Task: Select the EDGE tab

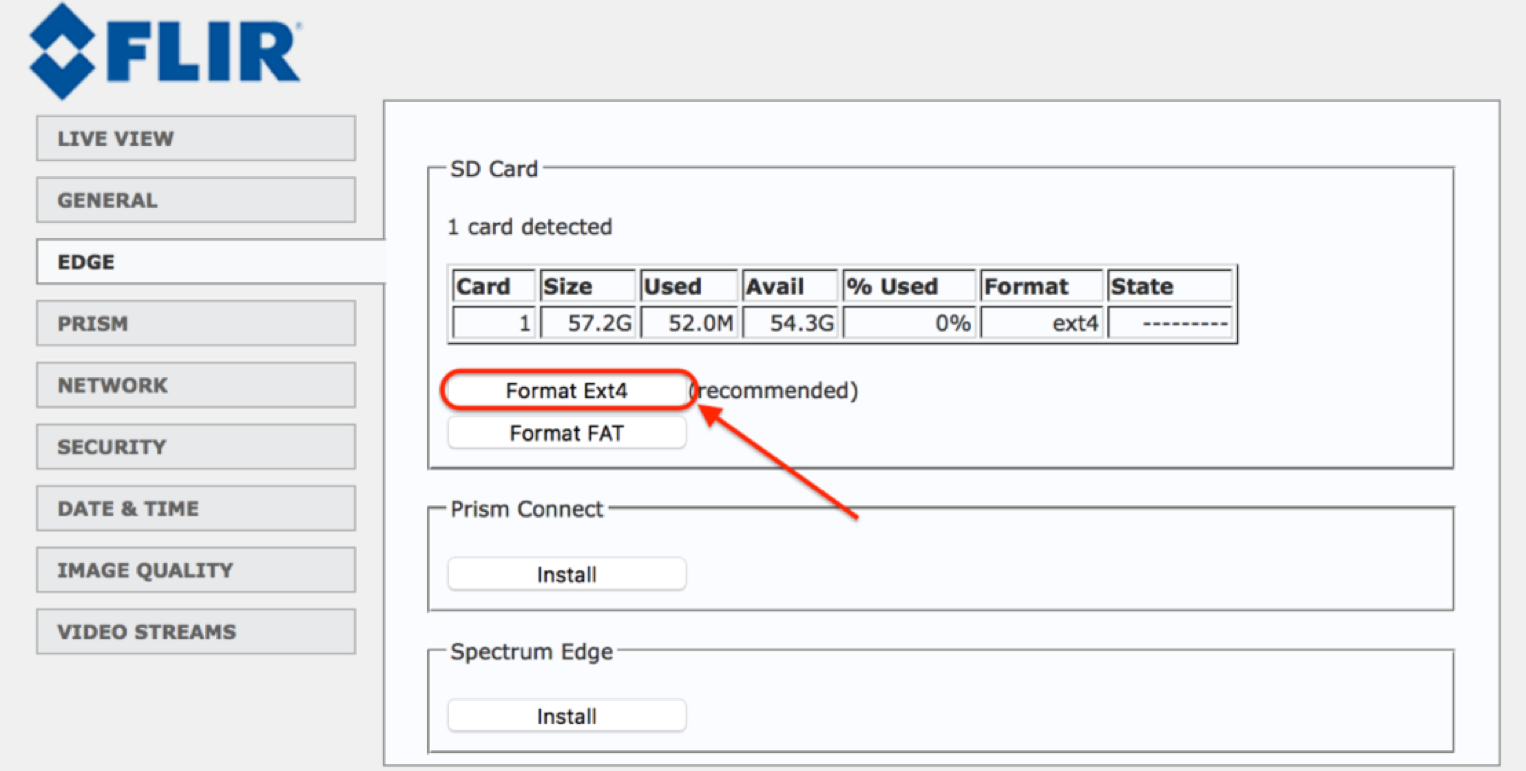Action: coord(210,262)
